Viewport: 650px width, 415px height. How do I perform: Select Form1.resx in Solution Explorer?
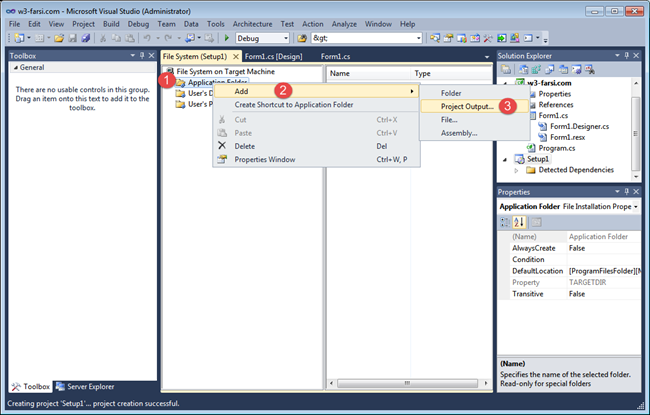tap(568, 137)
